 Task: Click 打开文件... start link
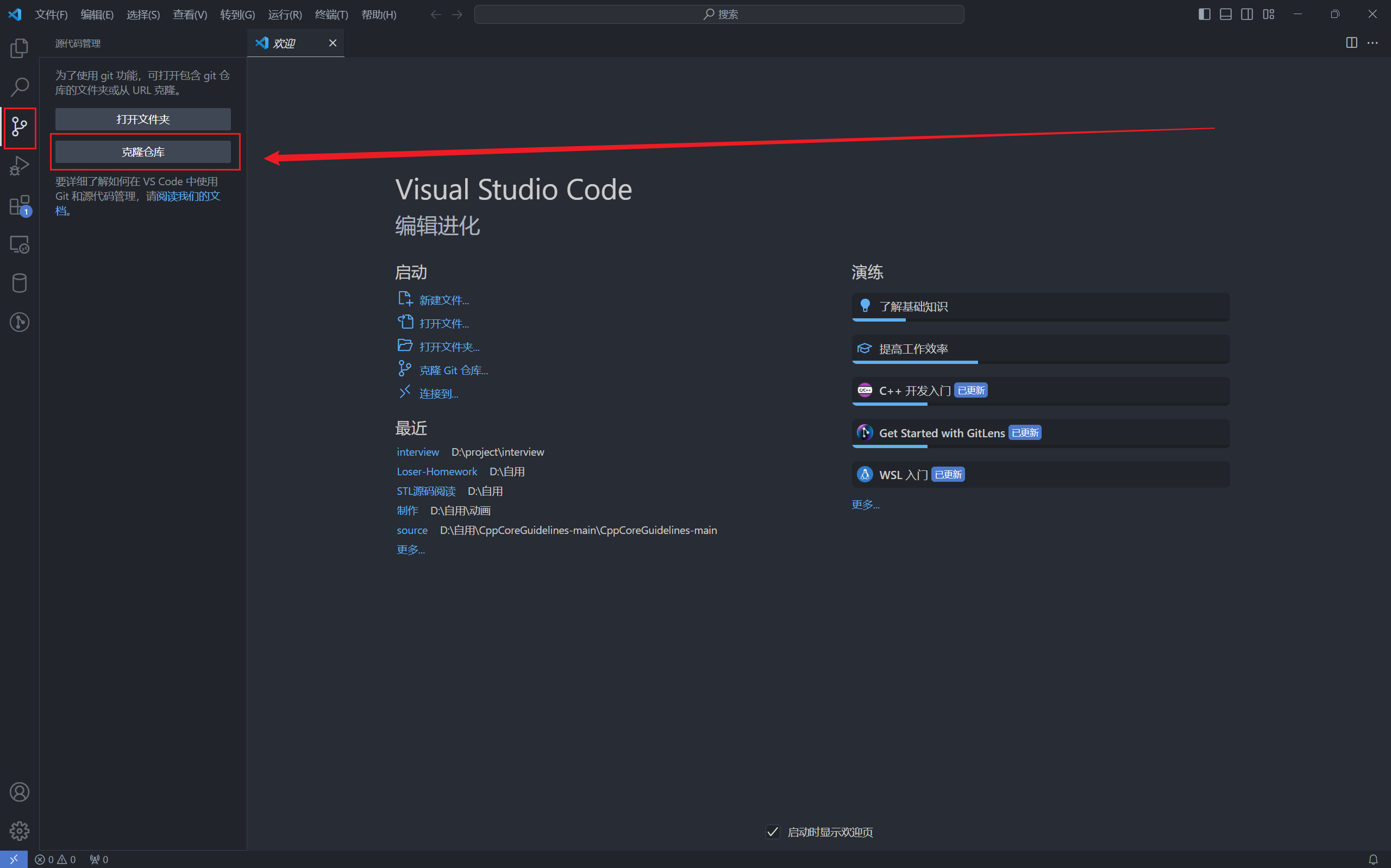point(444,324)
